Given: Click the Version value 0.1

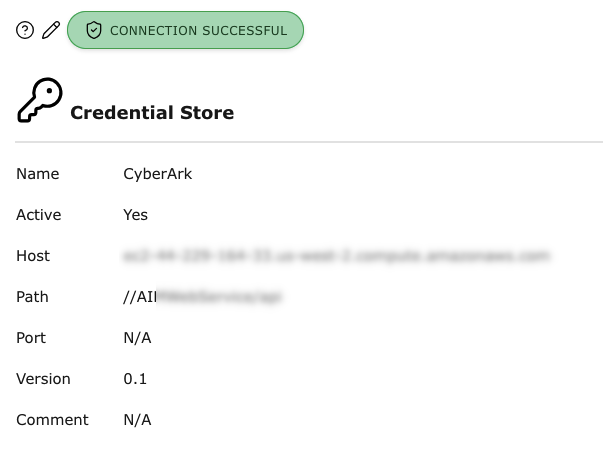Looking at the screenshot, I should (135, 379).
